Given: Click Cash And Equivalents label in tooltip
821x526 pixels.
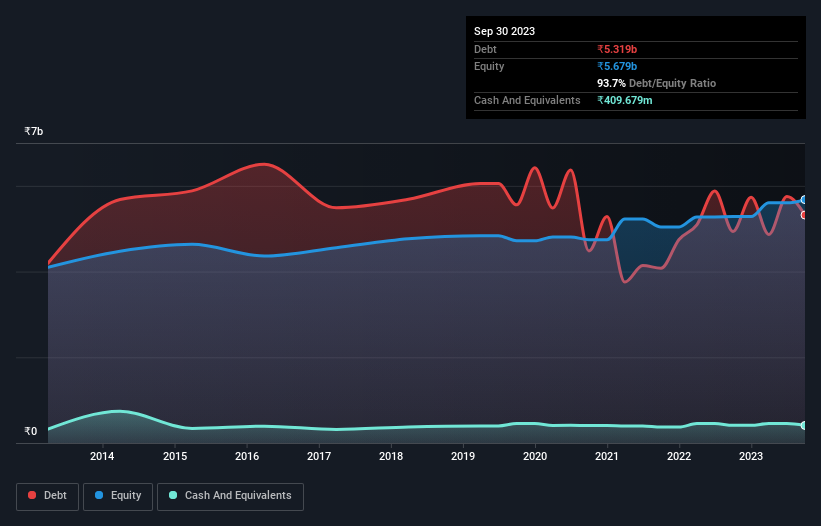Looking at the screenshot, I should pos(527,100).
